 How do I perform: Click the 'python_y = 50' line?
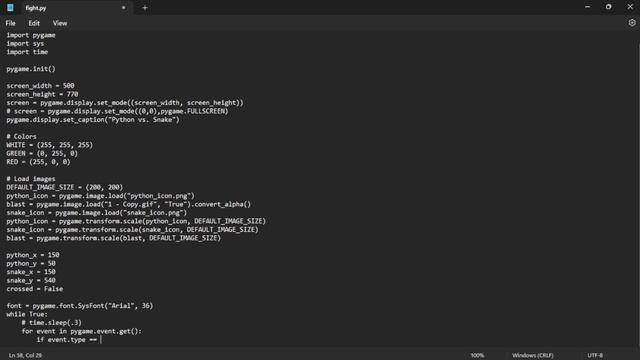[31, 263]
